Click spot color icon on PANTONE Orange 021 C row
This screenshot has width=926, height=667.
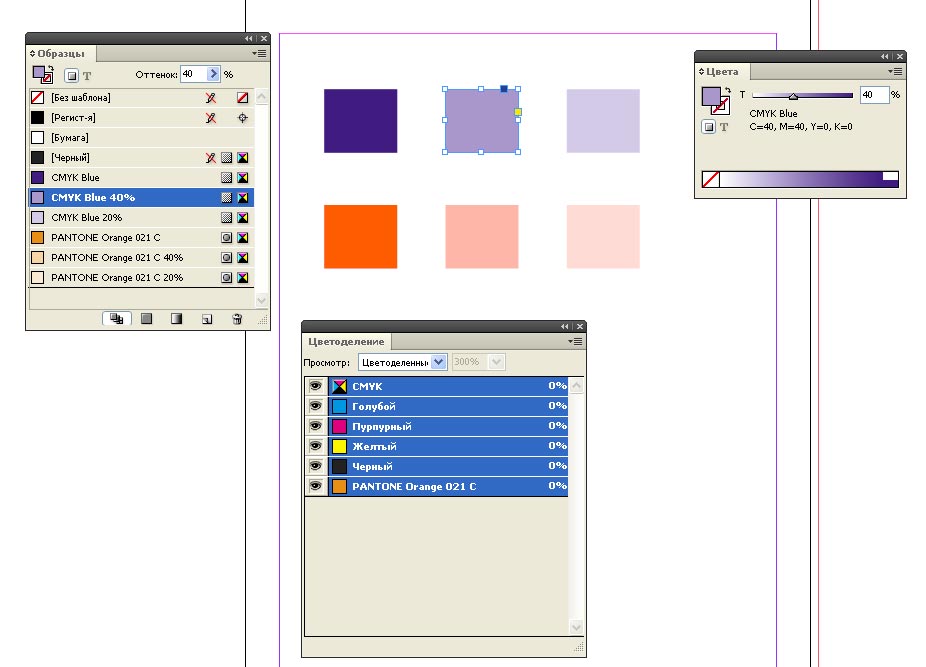pyautogui.click(x=226, y=237)
